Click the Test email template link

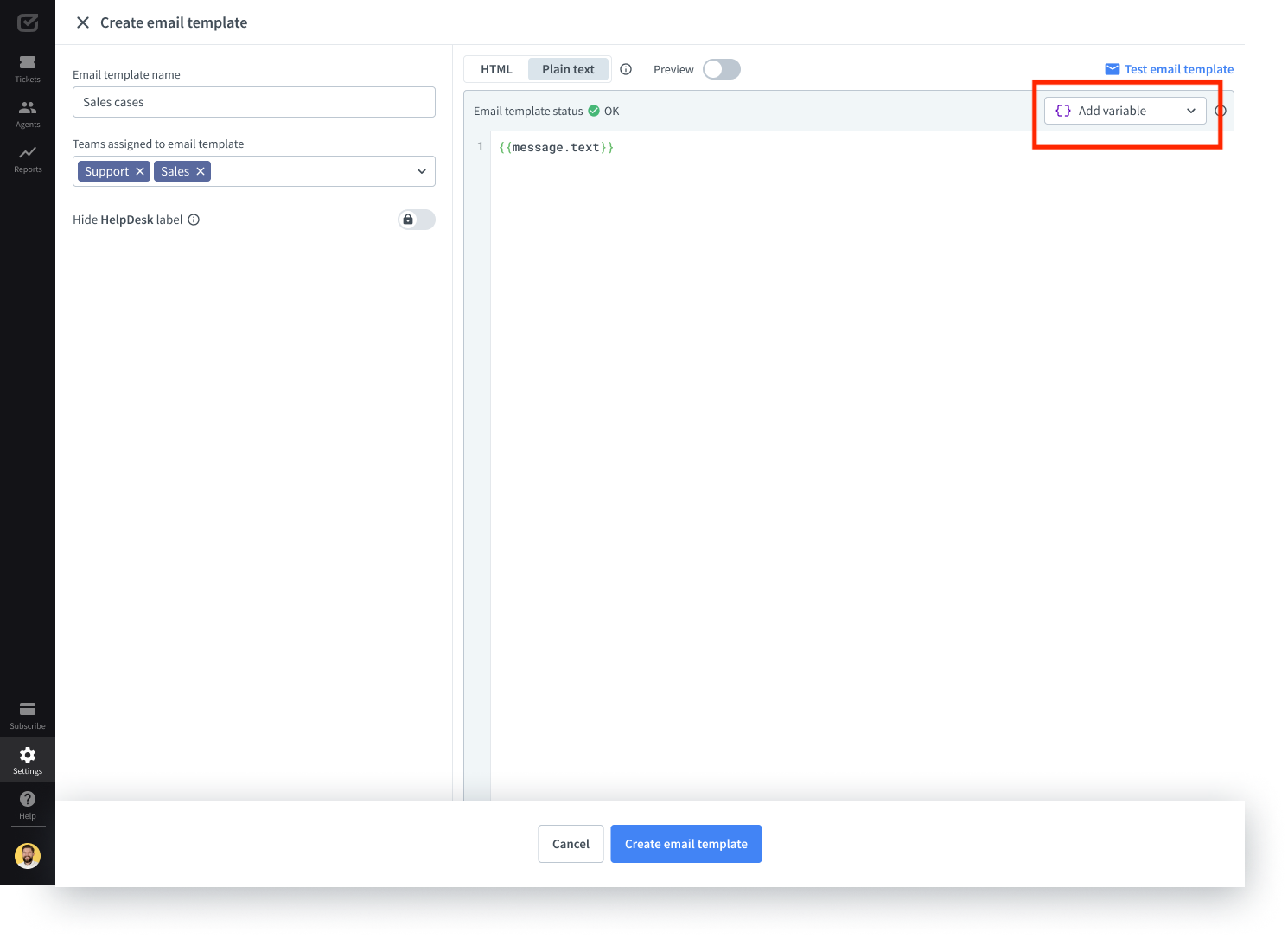pyautogui.click(x=1179, y=69)
